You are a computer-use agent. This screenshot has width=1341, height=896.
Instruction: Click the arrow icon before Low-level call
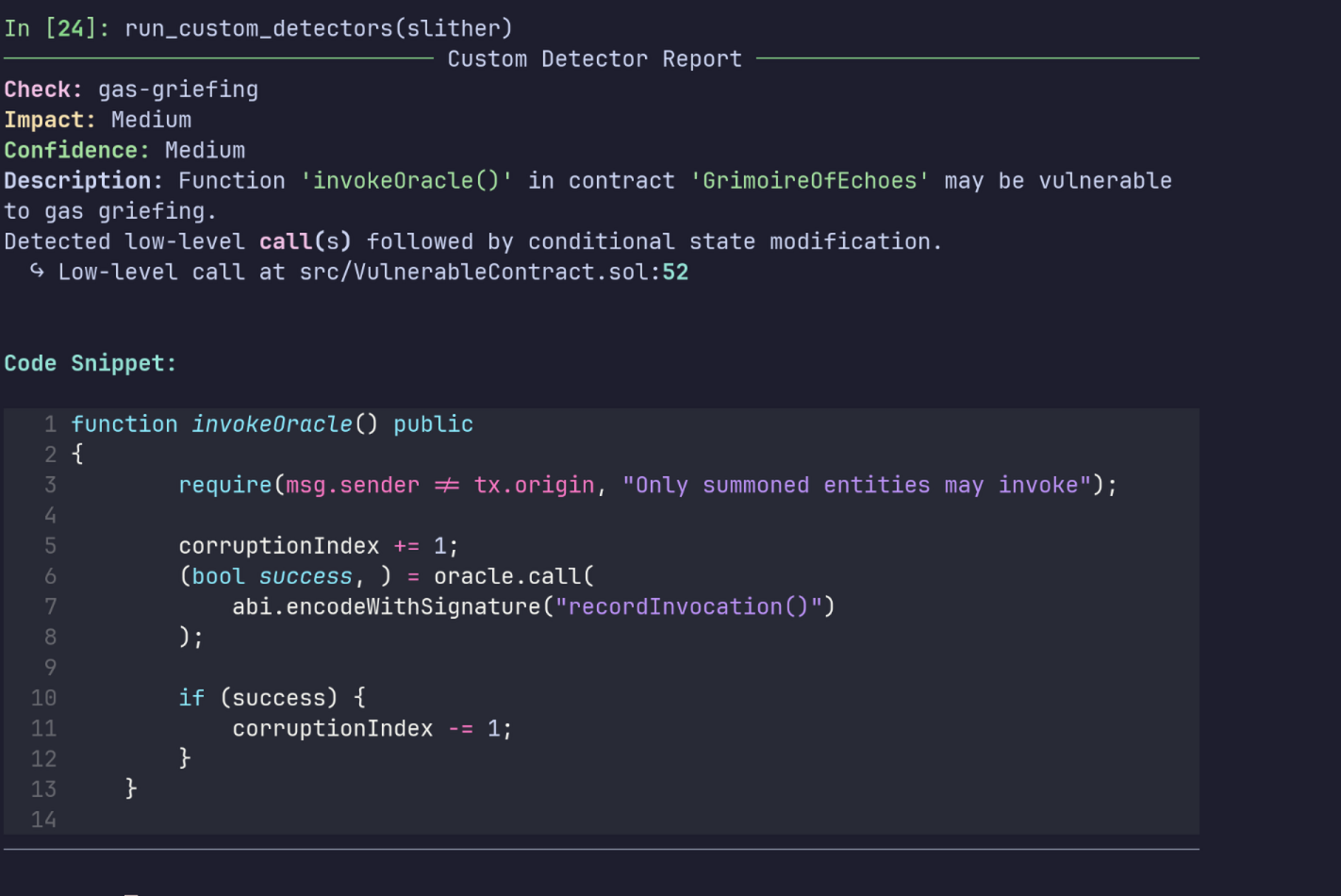pyautogui.click(x=37, y=272)
